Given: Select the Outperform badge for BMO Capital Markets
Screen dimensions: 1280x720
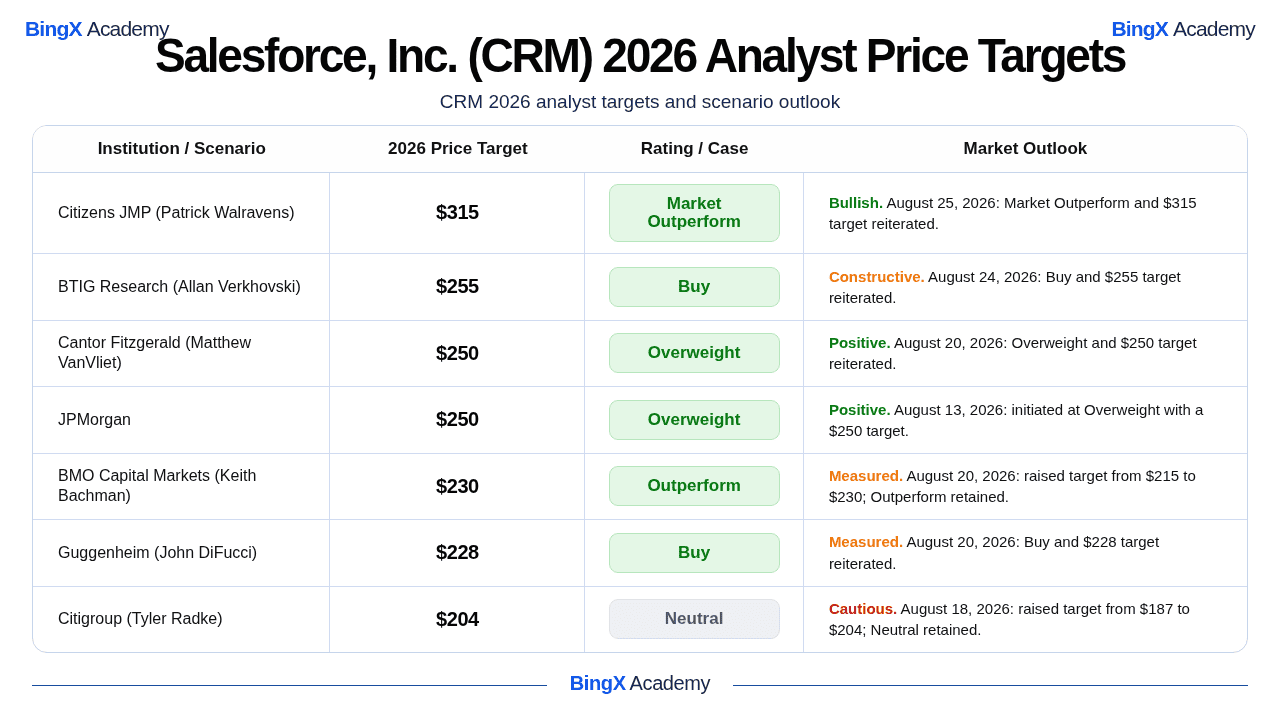Looking at the screenshot, I should tap(694, 486).
